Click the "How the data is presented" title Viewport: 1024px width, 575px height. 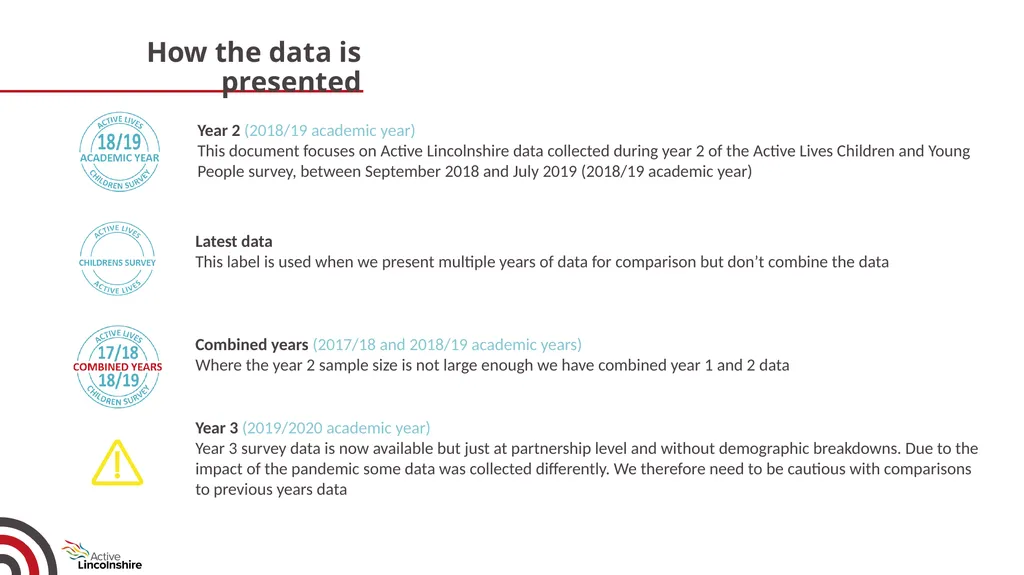254,67
